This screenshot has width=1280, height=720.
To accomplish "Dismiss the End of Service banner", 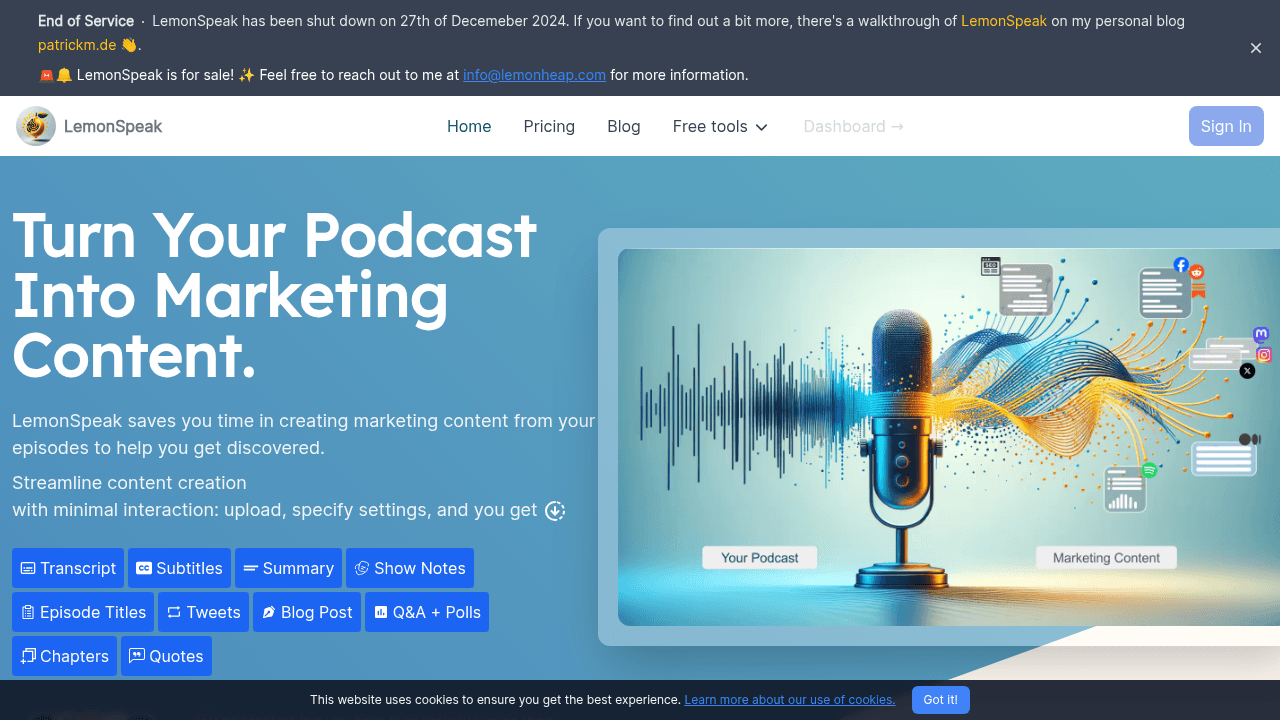I will 1256,48.
